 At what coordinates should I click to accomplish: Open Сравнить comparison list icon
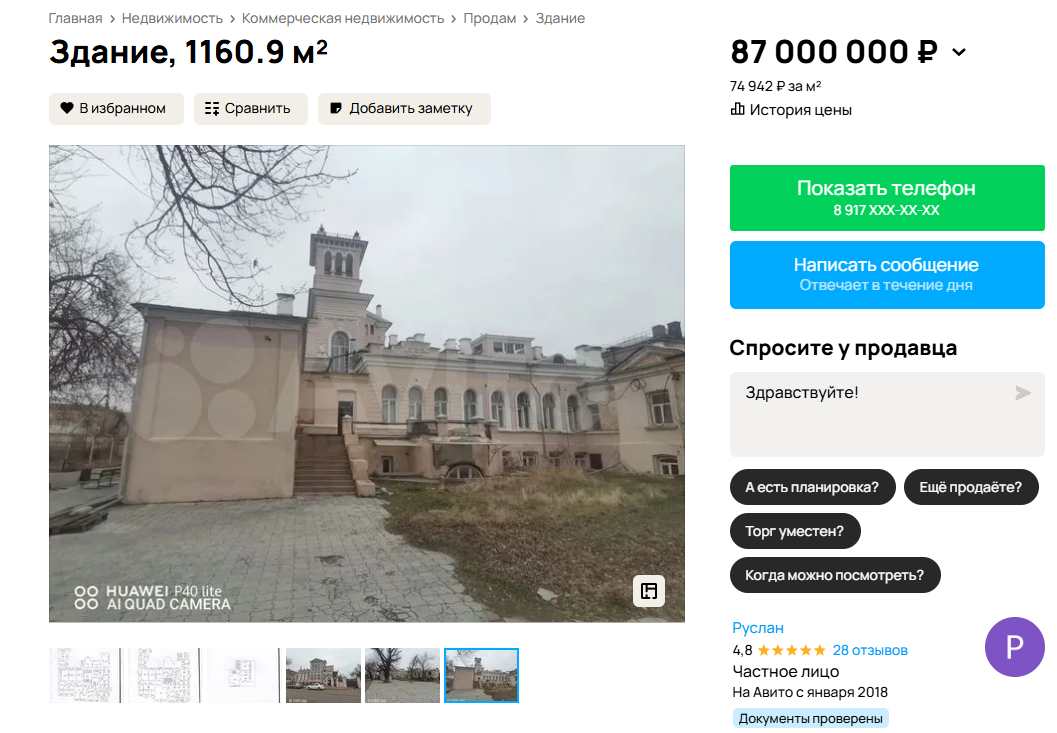tap(212, 109)
